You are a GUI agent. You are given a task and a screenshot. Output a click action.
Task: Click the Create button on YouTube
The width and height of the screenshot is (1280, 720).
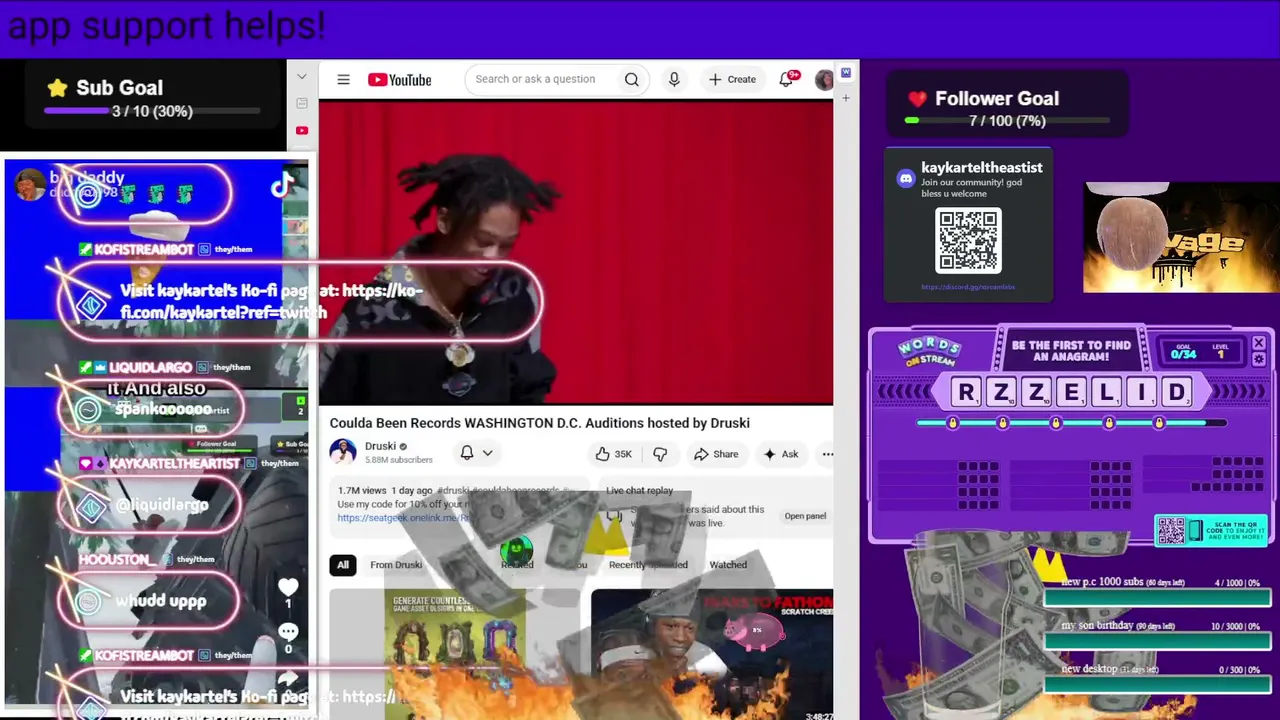click(732, 80)
